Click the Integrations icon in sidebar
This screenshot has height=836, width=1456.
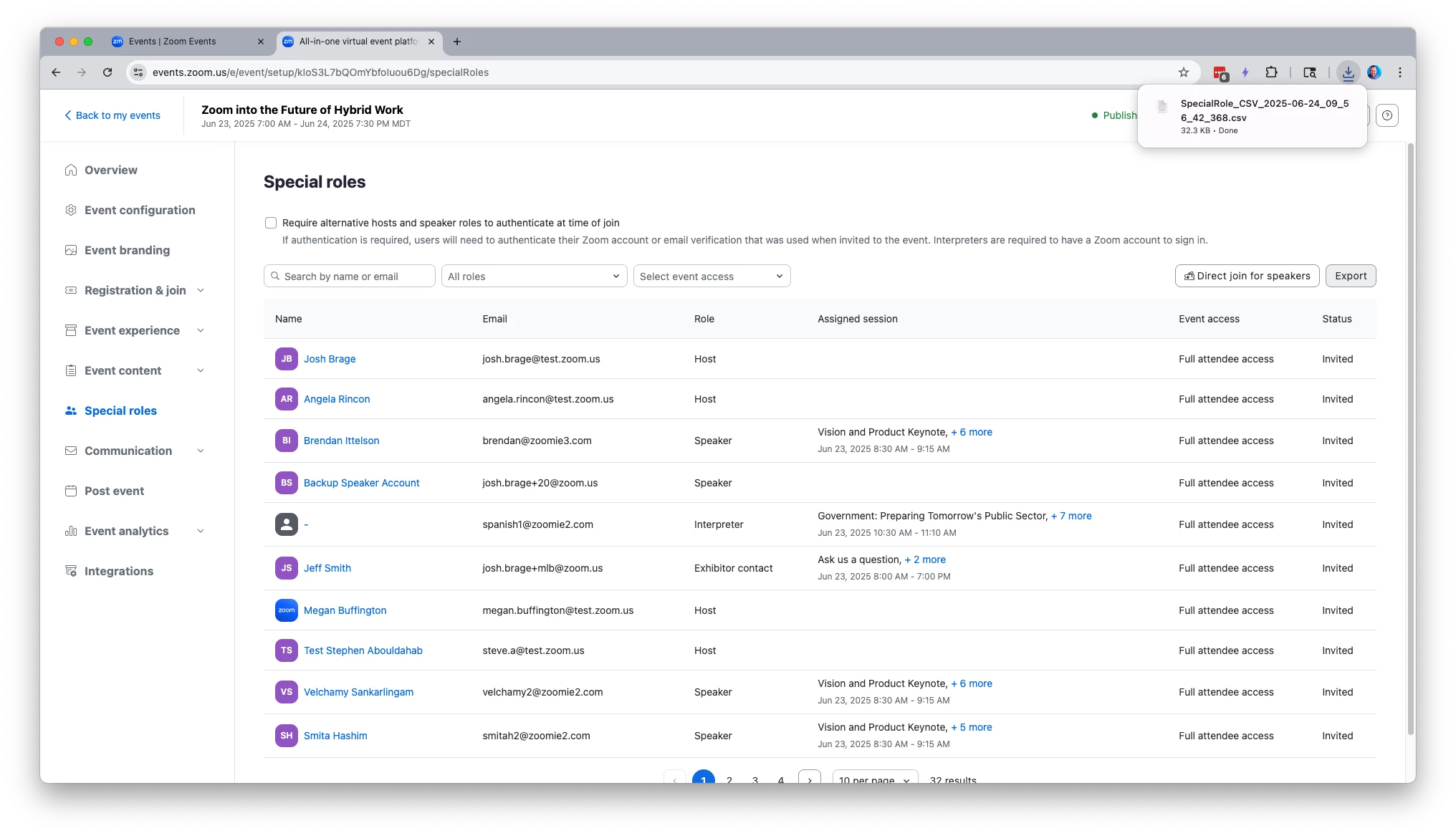coord(71,571)
